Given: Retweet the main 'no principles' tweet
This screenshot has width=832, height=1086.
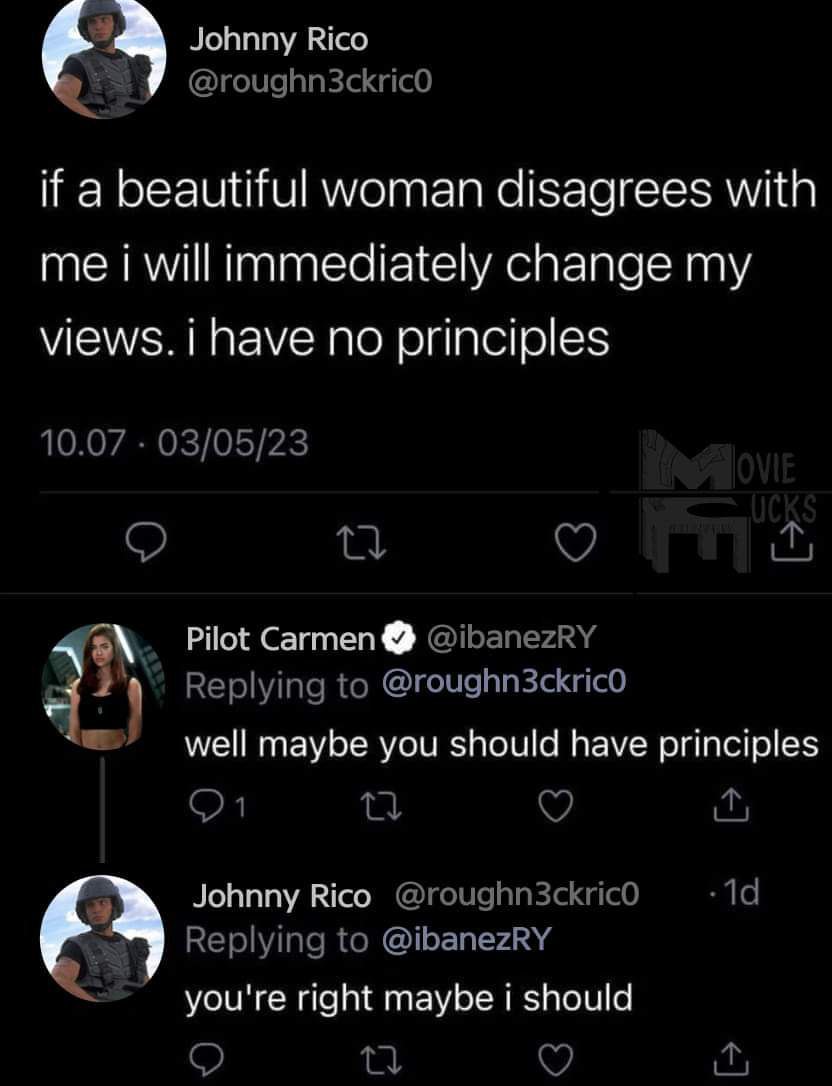Looking at the screenshot, I should pyautogui.click(x=366, y=543).
